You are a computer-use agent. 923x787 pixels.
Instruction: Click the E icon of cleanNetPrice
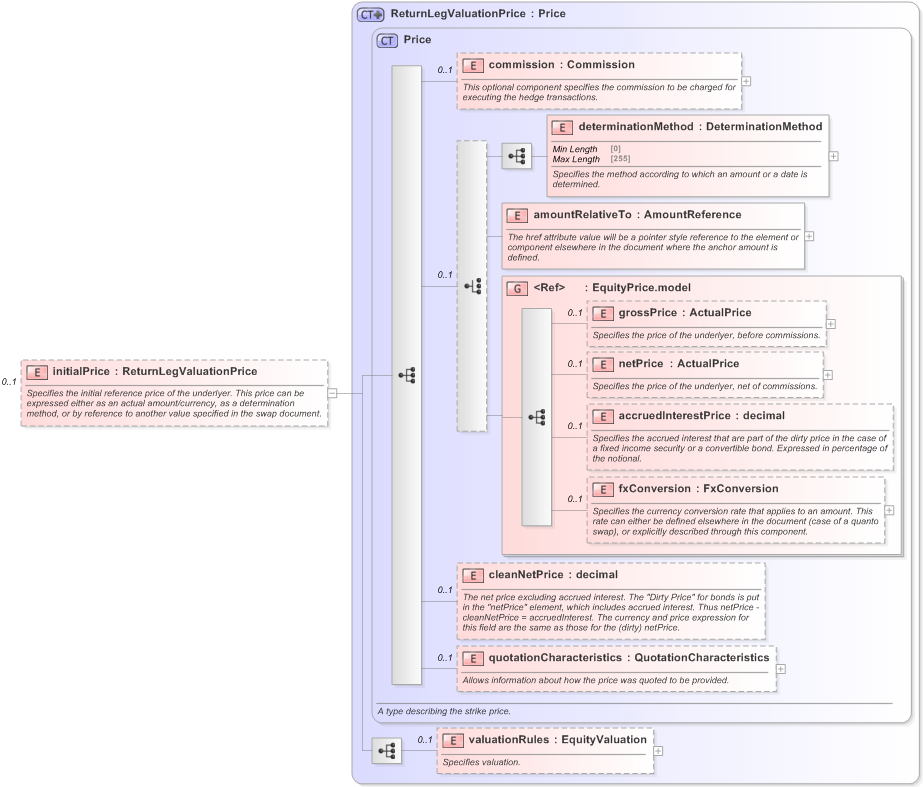click(x=473, y=576)
